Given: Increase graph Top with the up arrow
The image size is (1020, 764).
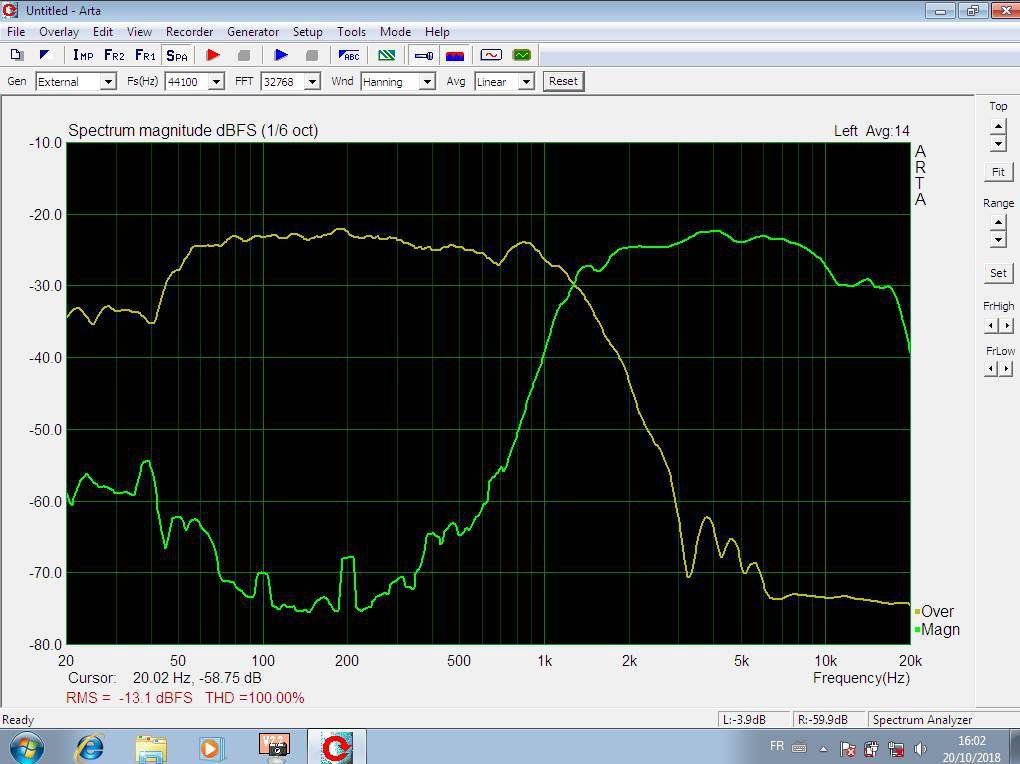Looking at the screenshot, I should pos(999,126).
